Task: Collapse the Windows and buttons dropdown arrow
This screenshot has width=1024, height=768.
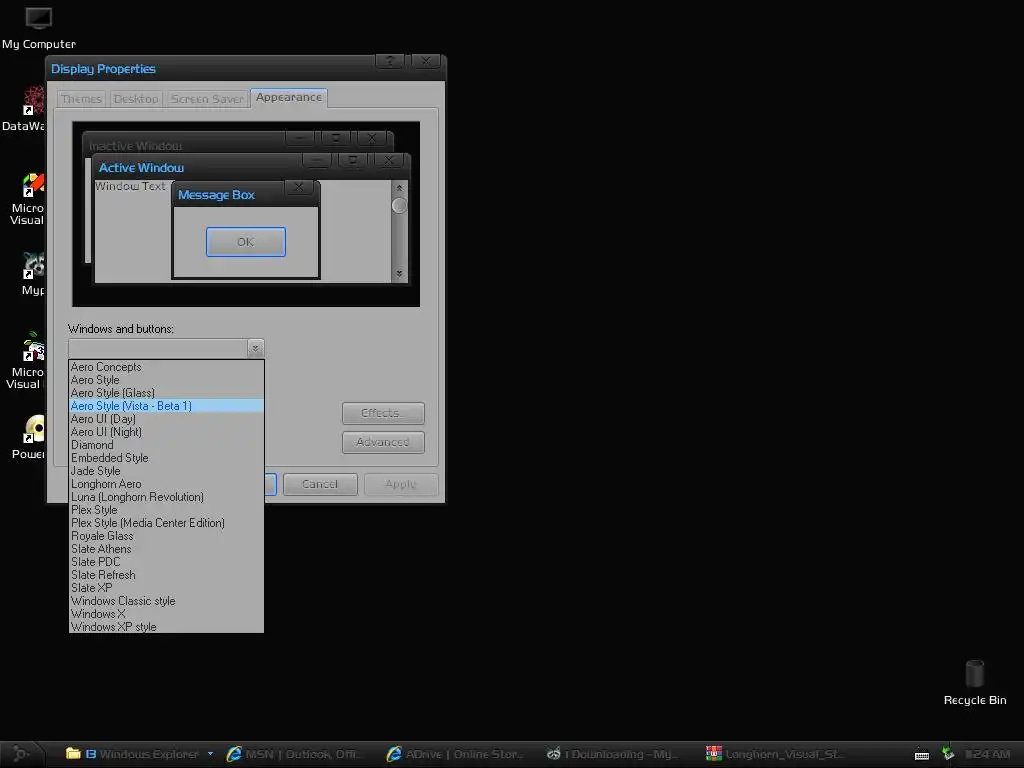Action: click(x=255, y=348)
